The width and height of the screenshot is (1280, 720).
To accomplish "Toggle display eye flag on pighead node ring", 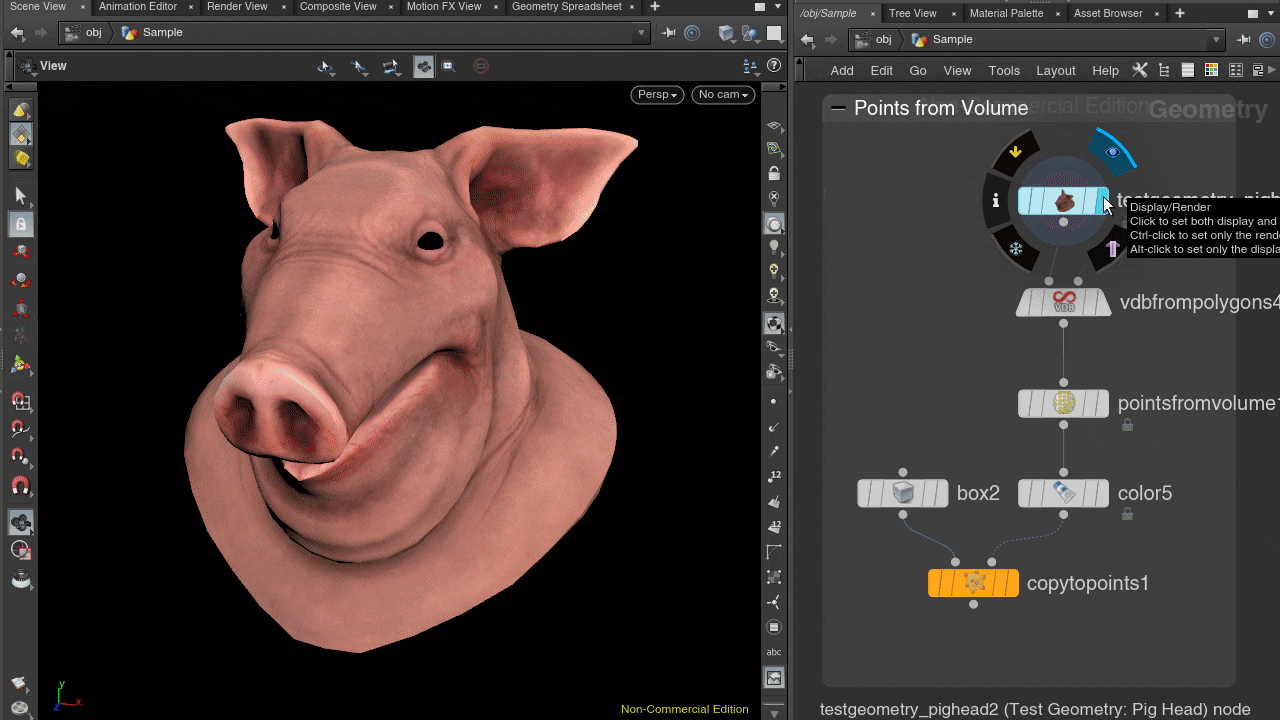I will point(1114,151).
